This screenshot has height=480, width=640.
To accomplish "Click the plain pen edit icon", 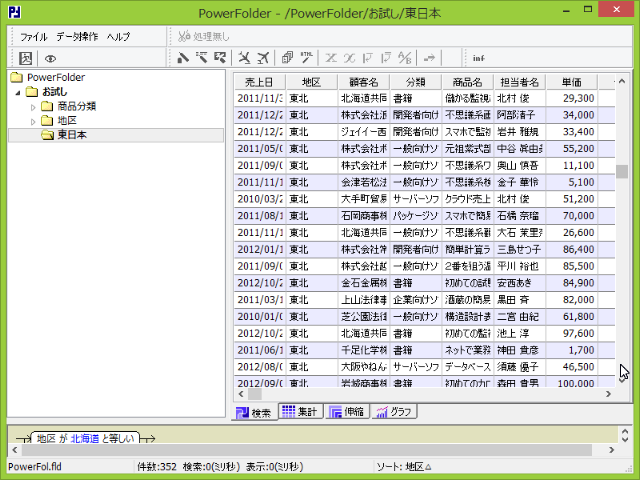I will tap(183, 58).
